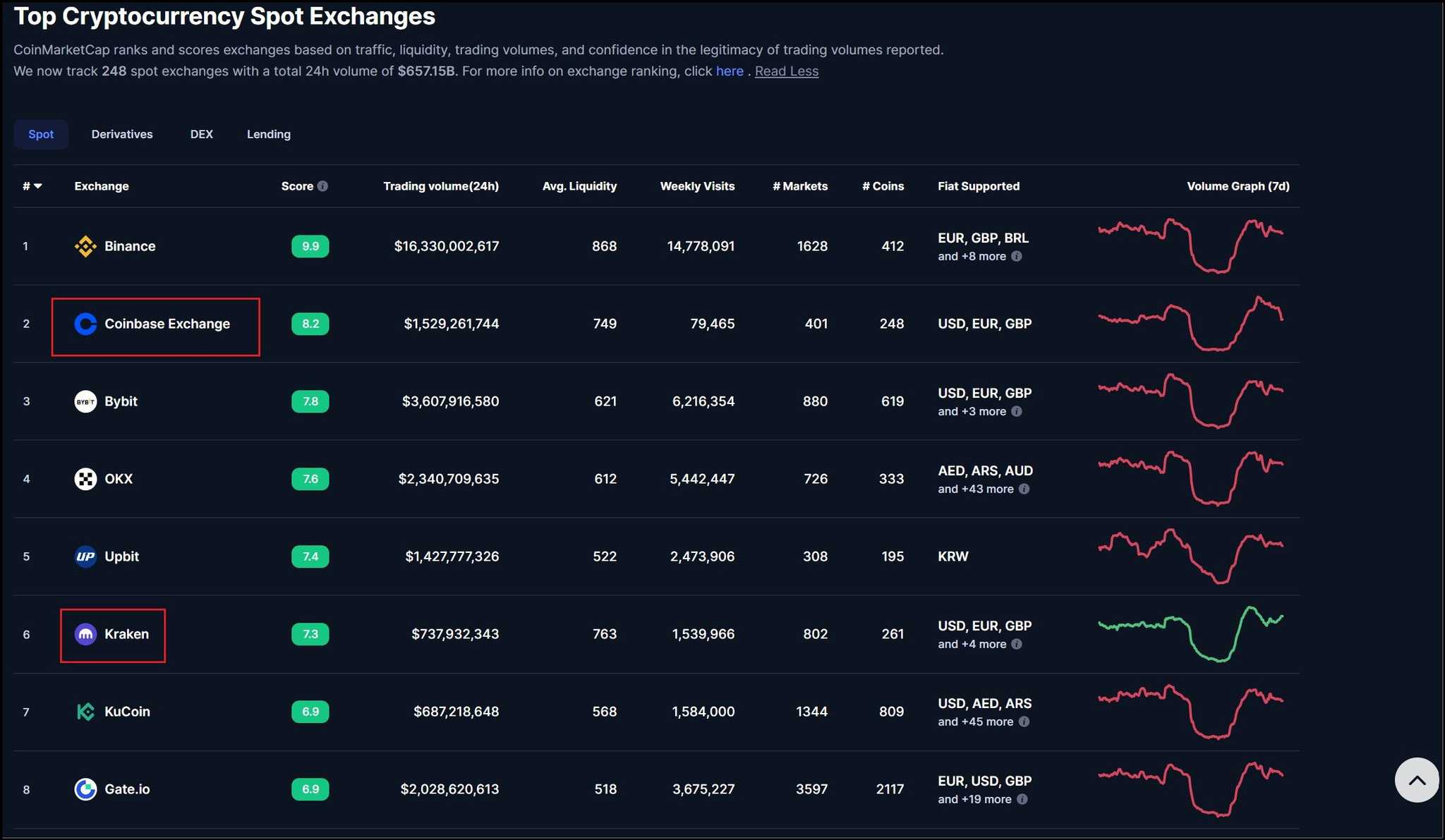The image size is (1445, 840).
Task: Click the # Markets column header
Action: tap(800, 186)
